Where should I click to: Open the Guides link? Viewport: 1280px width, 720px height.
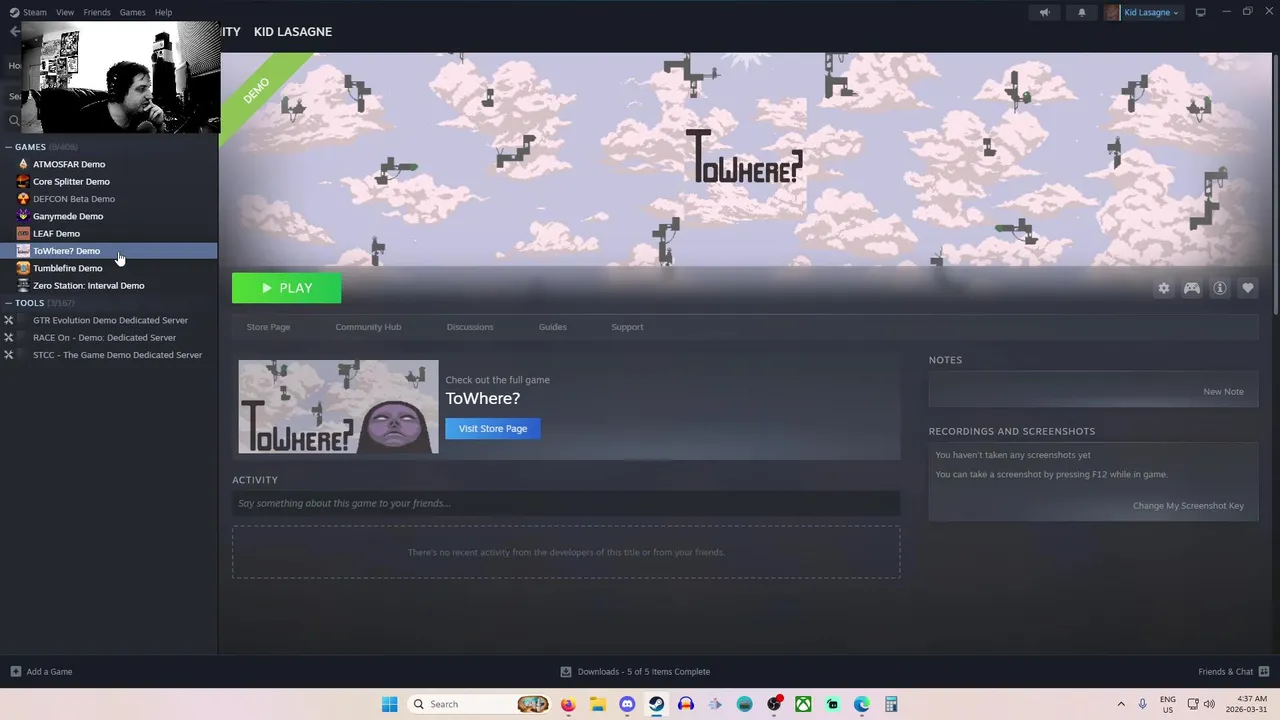(553, 327)
